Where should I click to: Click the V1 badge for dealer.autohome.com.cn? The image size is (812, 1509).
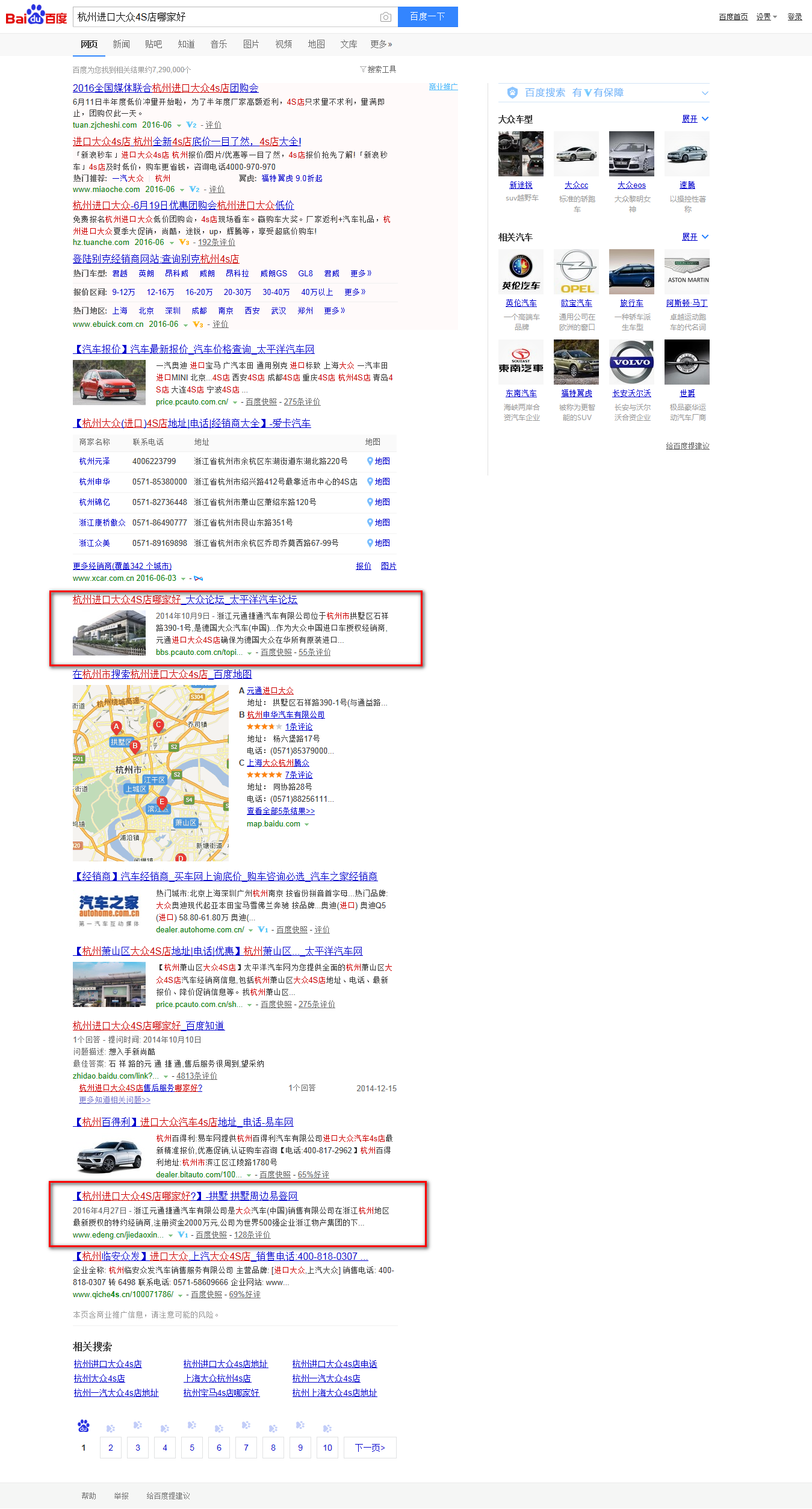(263, 929)
